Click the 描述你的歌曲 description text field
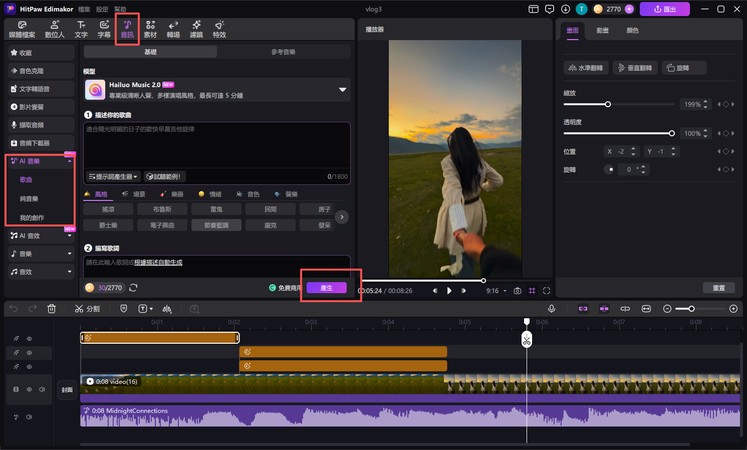Image resolution: width=747 pixels, height=450 pixels. (x=216, y=143)
